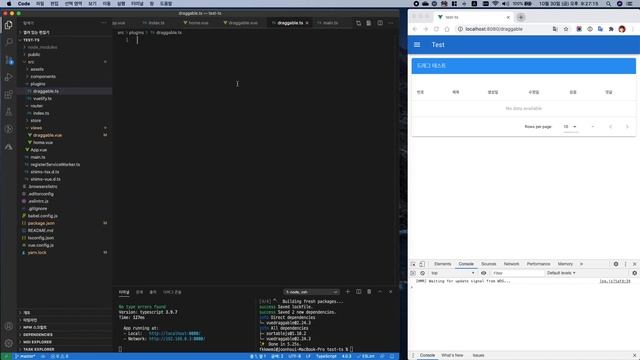Open the Vuetify hamburger navigation menu
This screenshot has width=640, height=360.
point(417,44)
